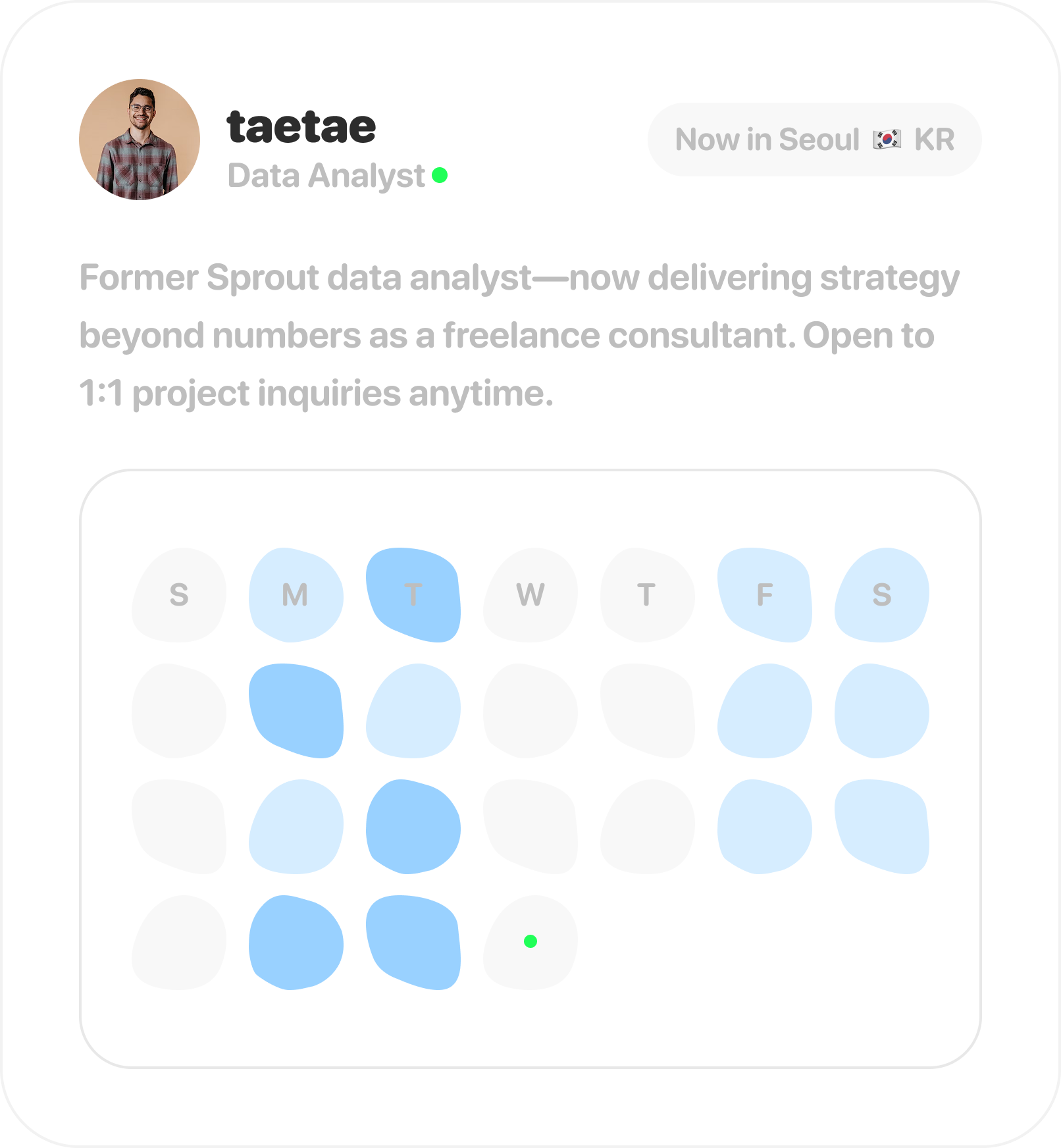Select the Sunday column header blob

(179, 595)
